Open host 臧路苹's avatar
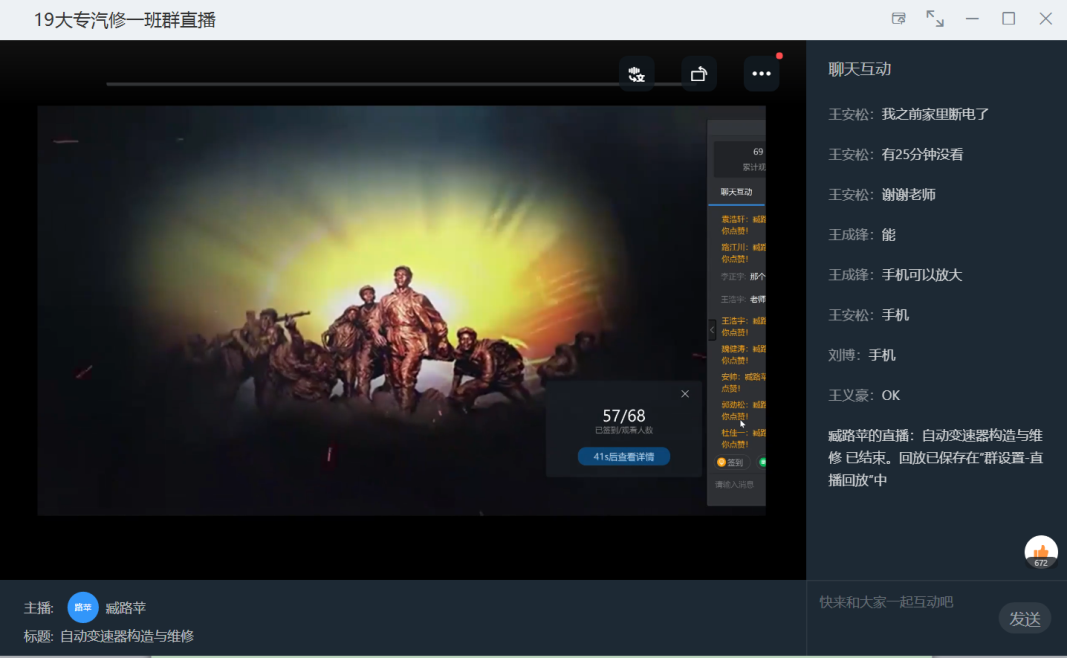The width and height of the screenshot is (1067, 658). (83, 607)
